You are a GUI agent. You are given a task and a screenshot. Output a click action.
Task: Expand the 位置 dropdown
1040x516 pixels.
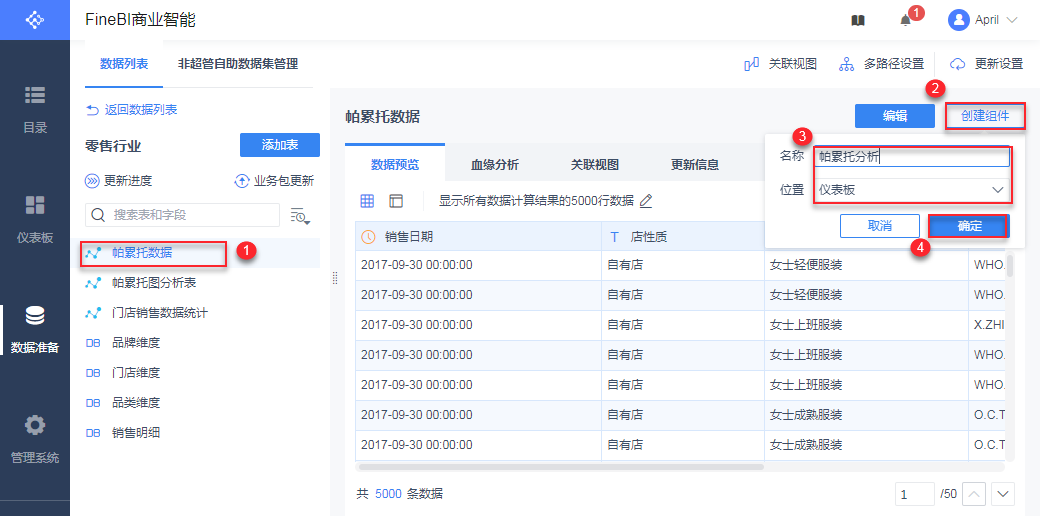(x=910, y=190)
